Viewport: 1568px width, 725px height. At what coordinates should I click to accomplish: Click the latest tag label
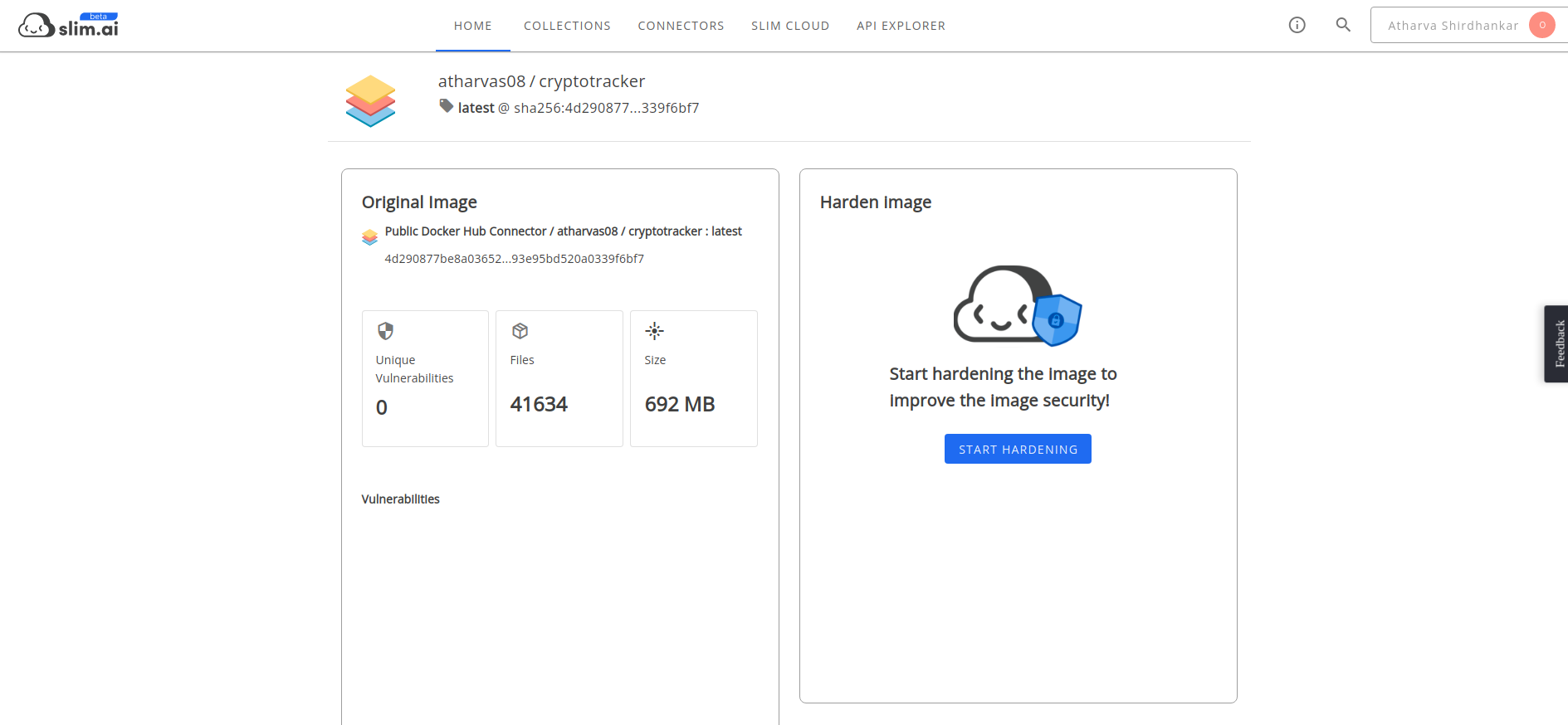[476, 108]
